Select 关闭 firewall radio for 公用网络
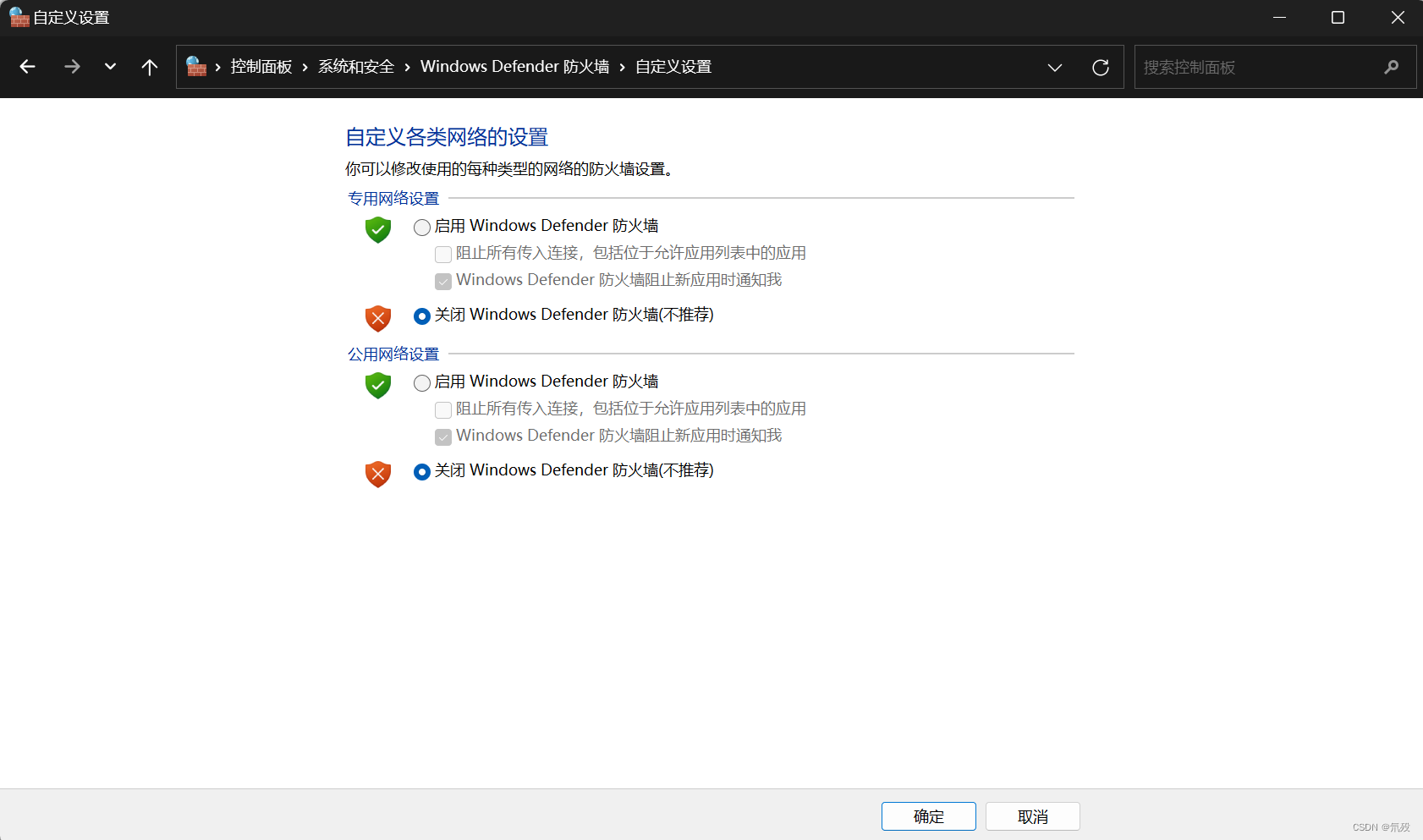Screen dimensions: 1423x840 point(422,471)
